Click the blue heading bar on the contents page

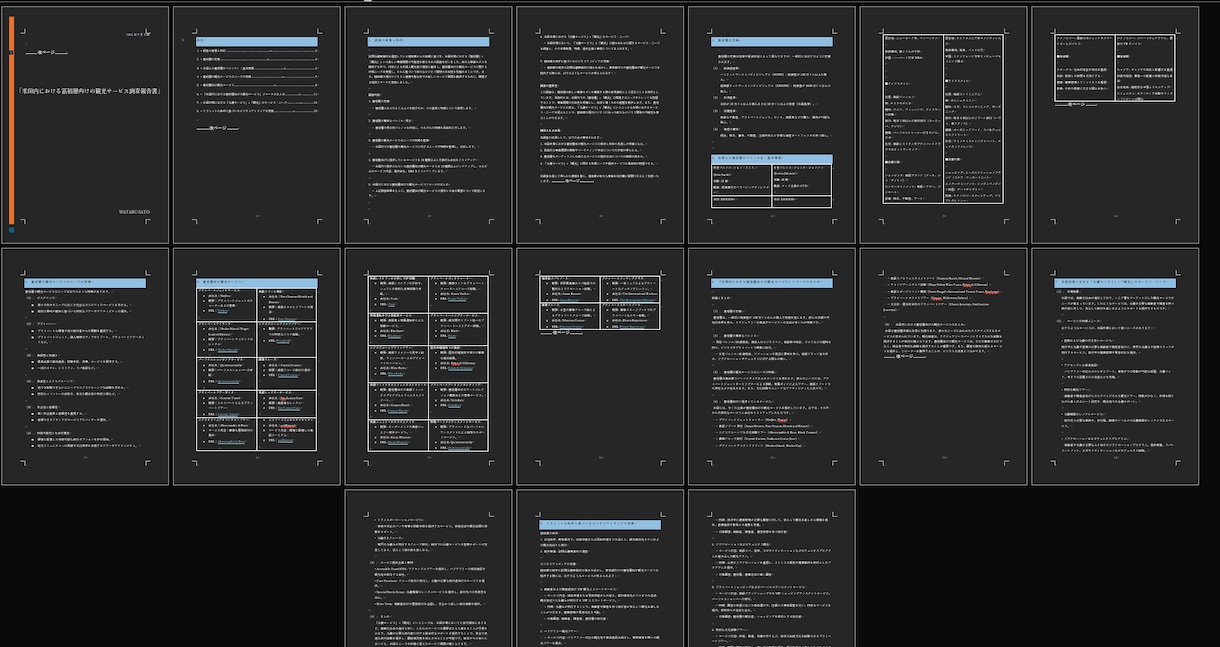[x=257, y=41]
